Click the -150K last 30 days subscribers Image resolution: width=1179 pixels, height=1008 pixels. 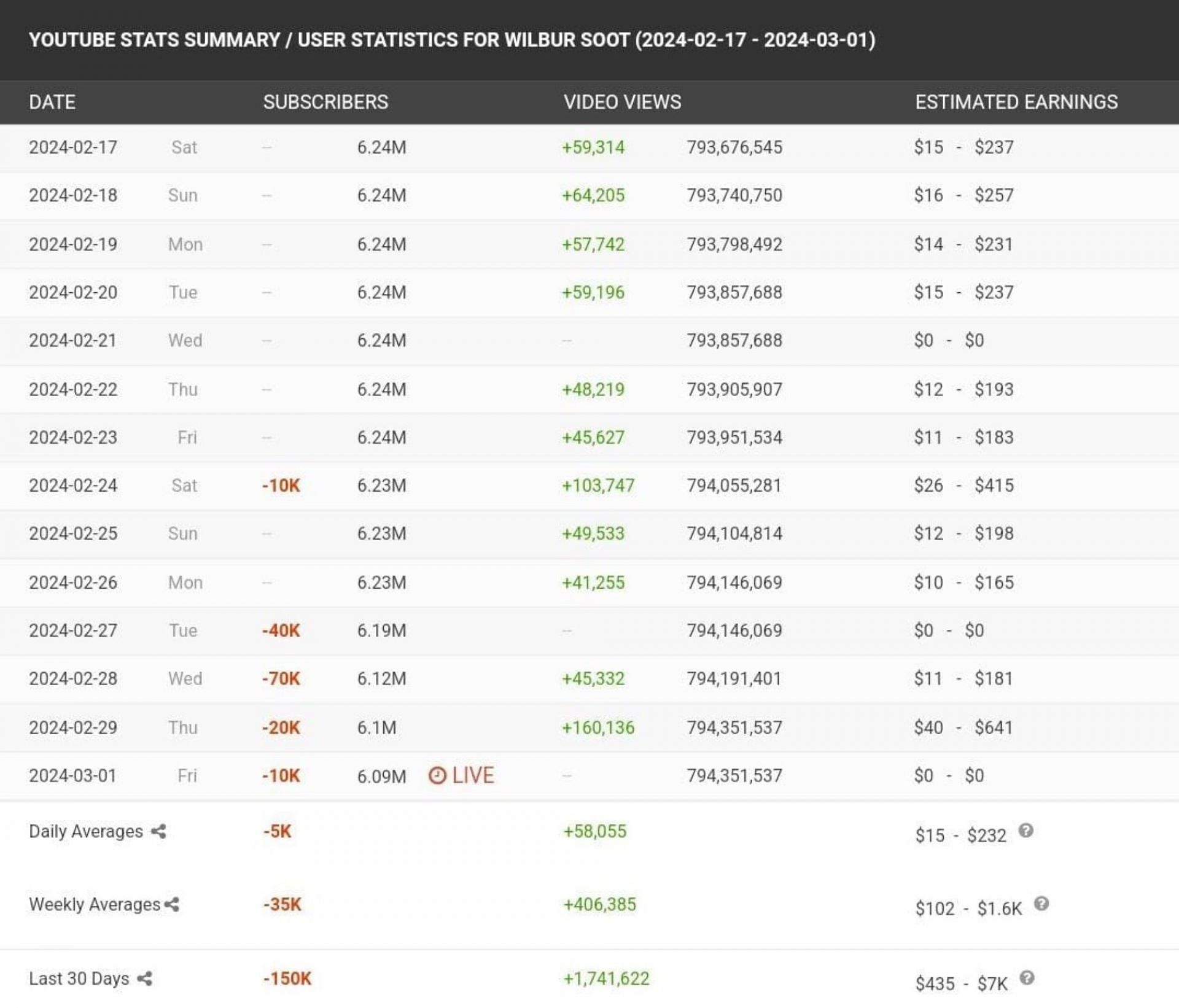point(287,978)
